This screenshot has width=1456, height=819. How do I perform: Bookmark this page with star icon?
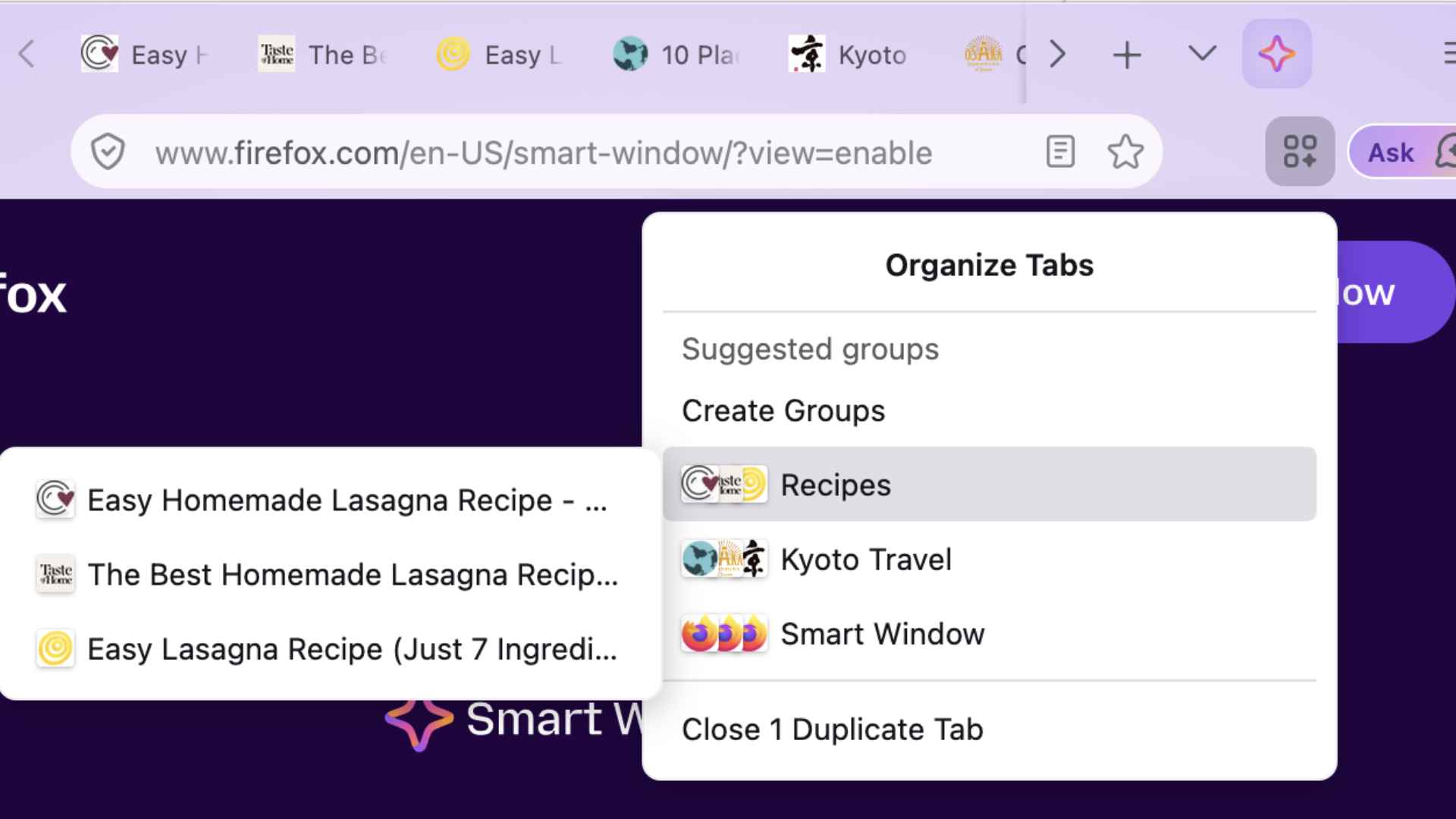point(1125,152)
